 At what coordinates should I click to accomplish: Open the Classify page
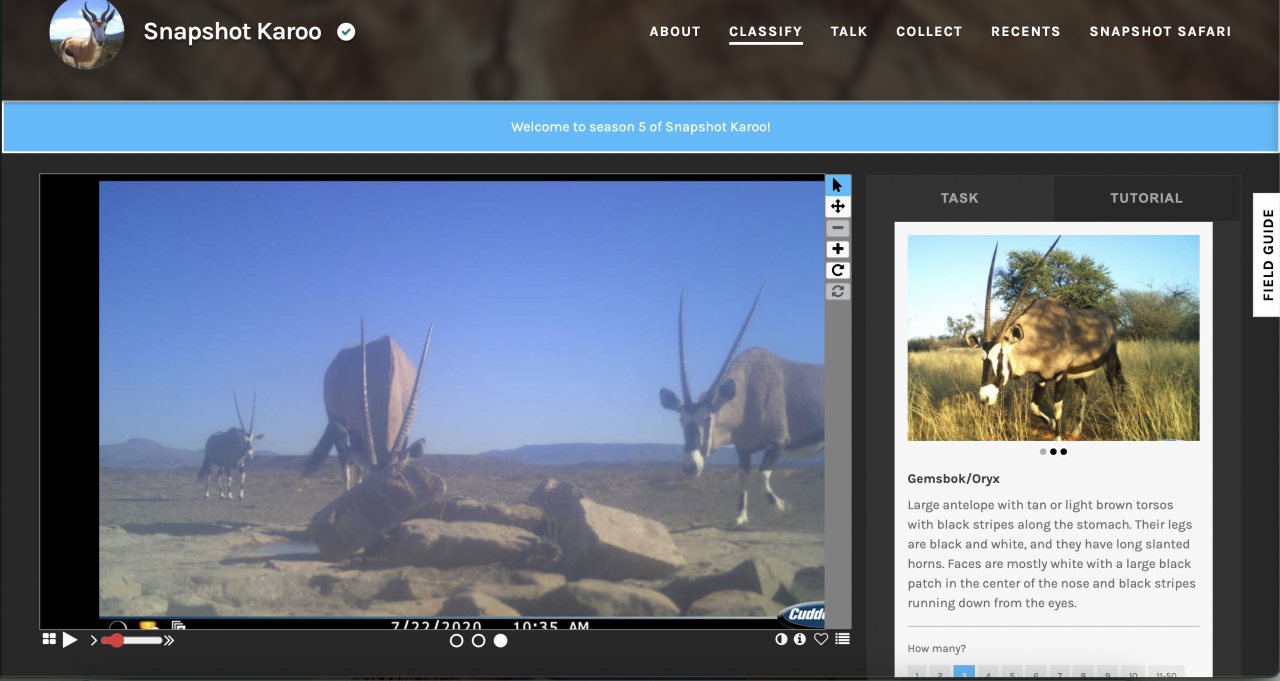(x=766, y=31)
